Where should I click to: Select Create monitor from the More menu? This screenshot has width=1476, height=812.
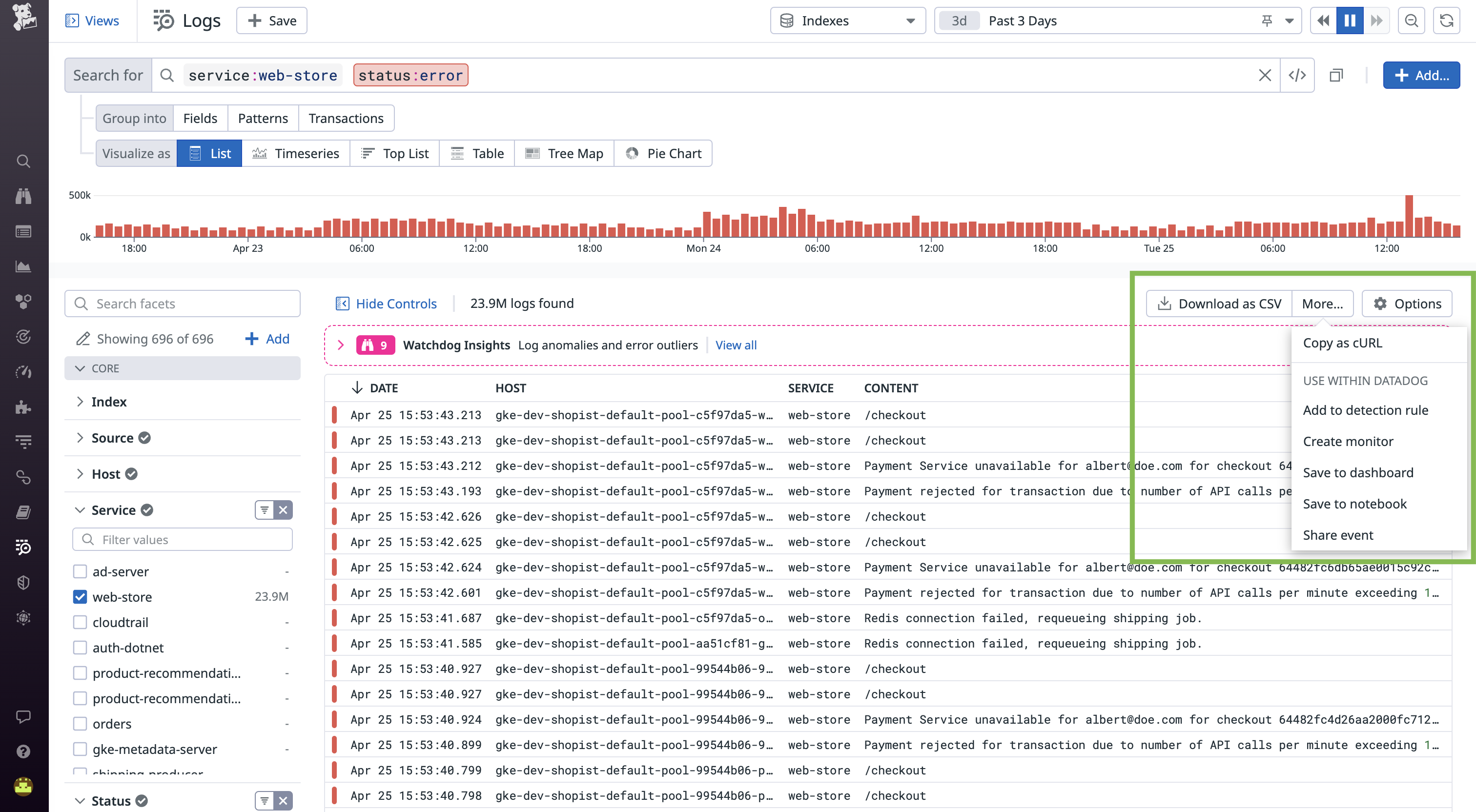1348,441
